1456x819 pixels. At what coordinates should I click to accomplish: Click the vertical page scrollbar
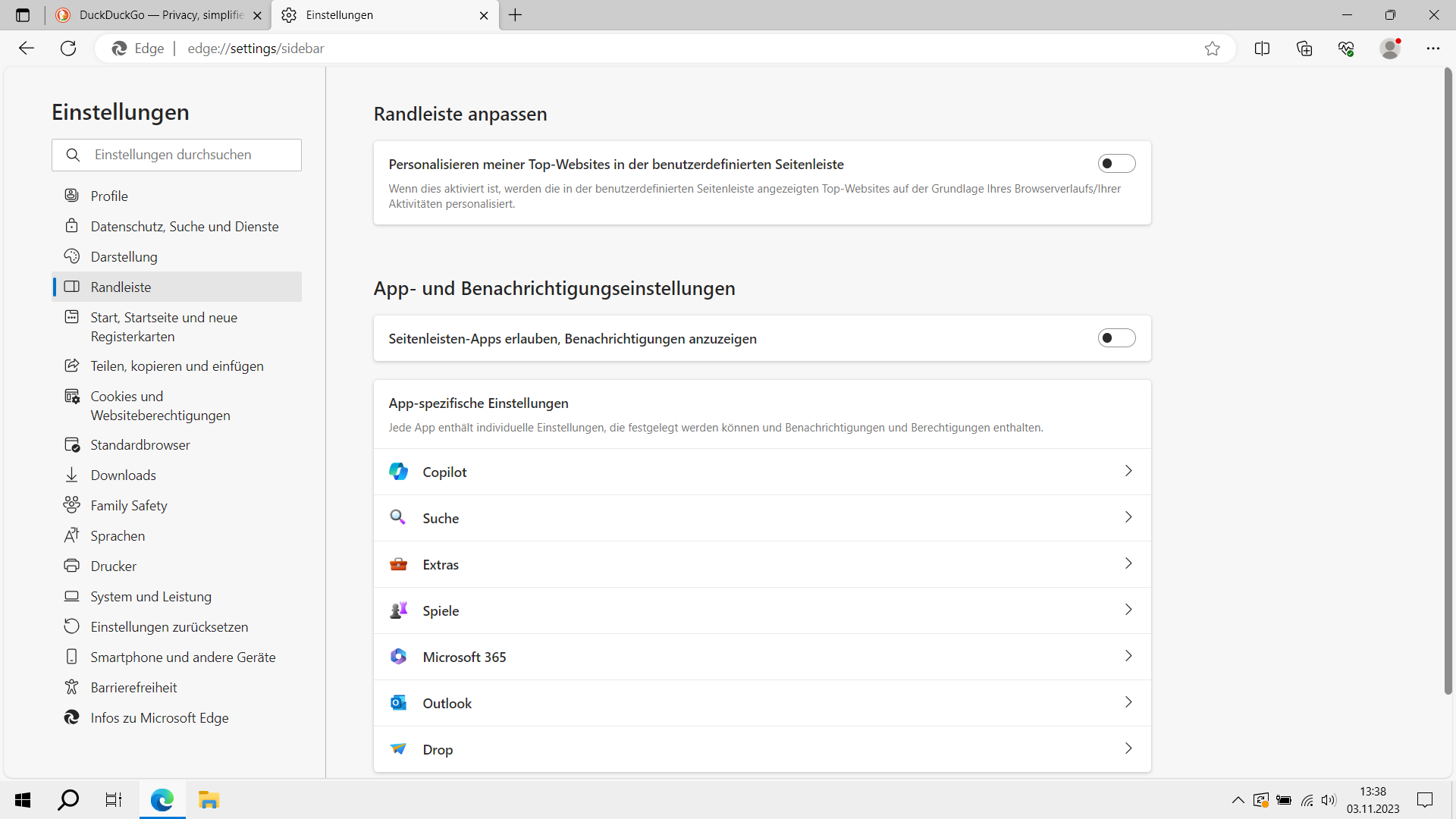pyautogui.click(x=1448, y=379)
